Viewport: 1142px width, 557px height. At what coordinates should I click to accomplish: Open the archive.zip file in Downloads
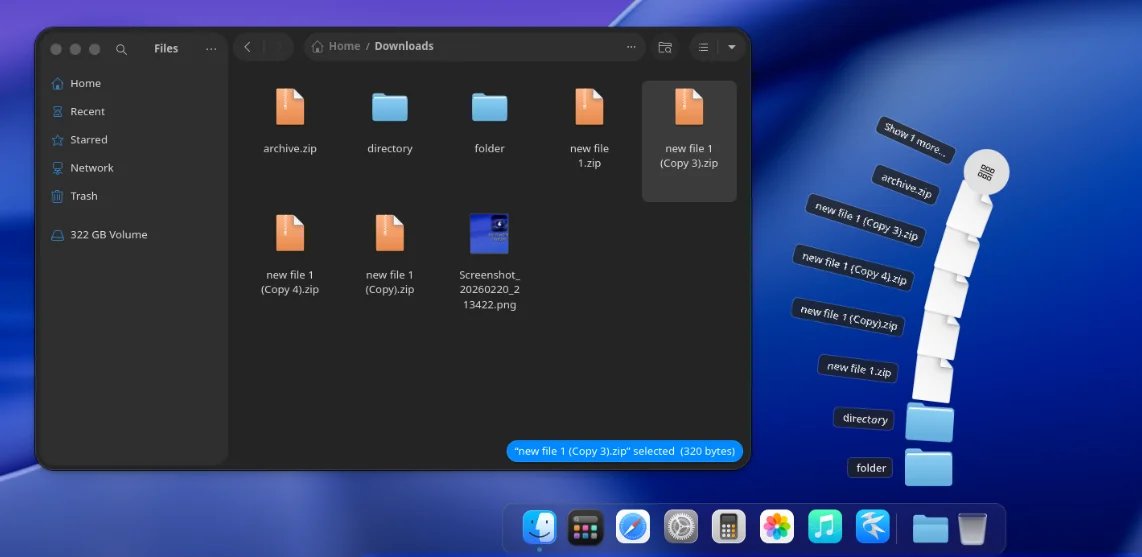pyautogui.click(x=290, y=107)
